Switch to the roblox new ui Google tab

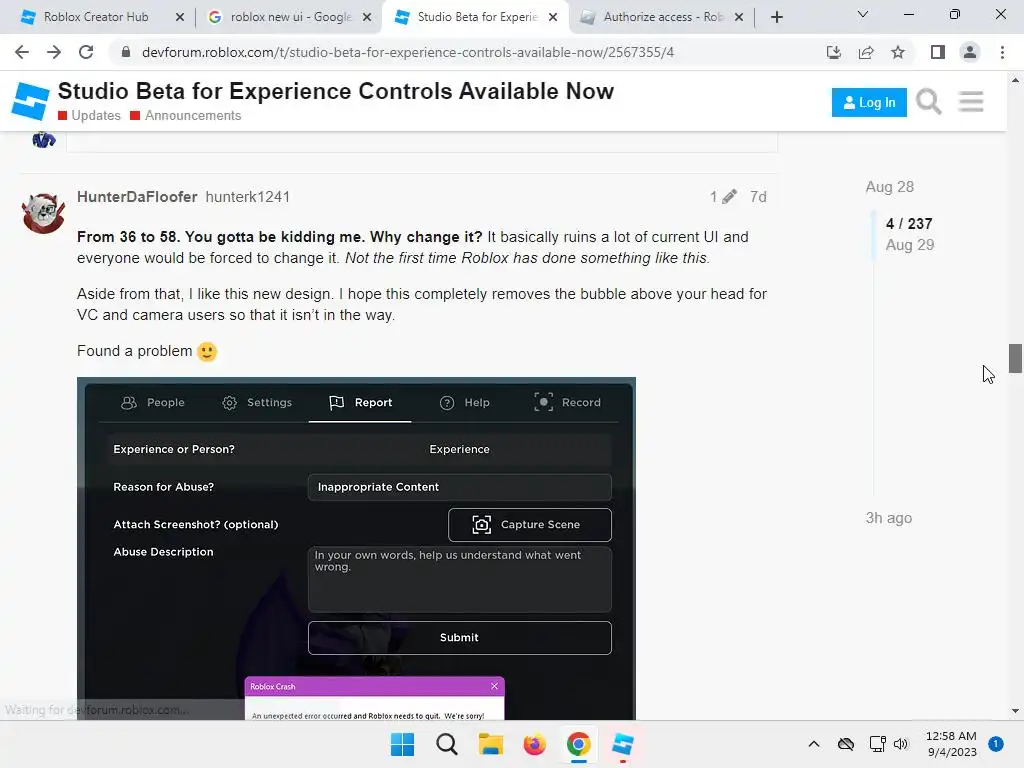(291, 17)
